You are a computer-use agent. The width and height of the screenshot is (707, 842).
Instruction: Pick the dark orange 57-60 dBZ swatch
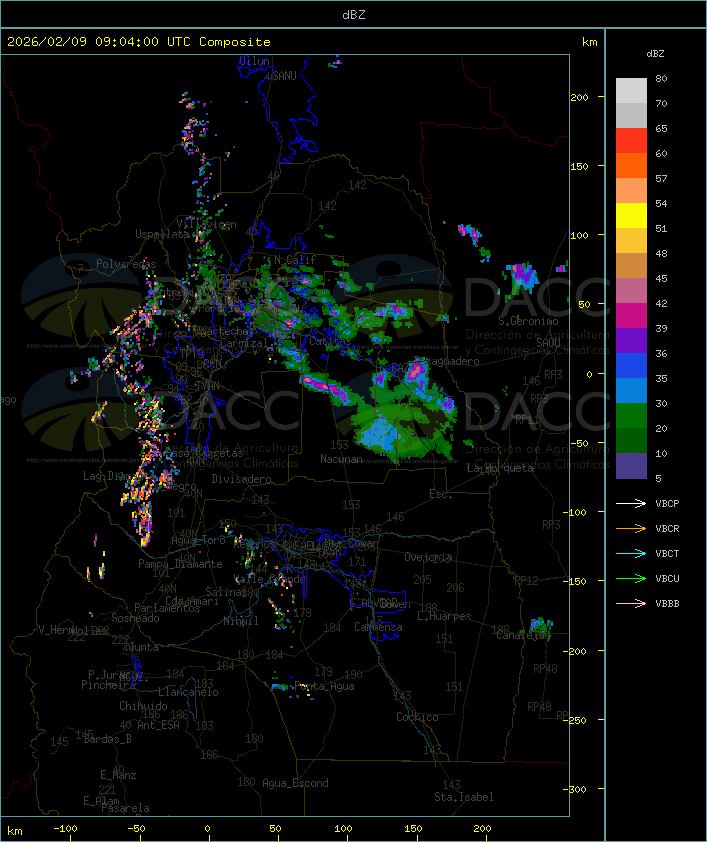tap(631, 165)
